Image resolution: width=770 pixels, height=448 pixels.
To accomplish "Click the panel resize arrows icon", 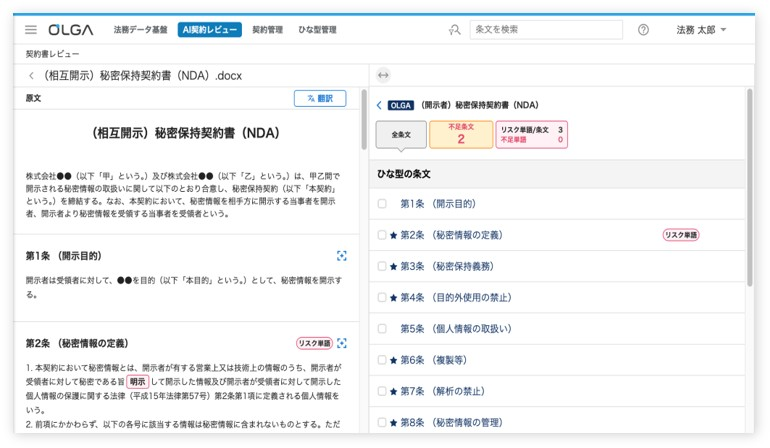I will click(x=383, y=75).
